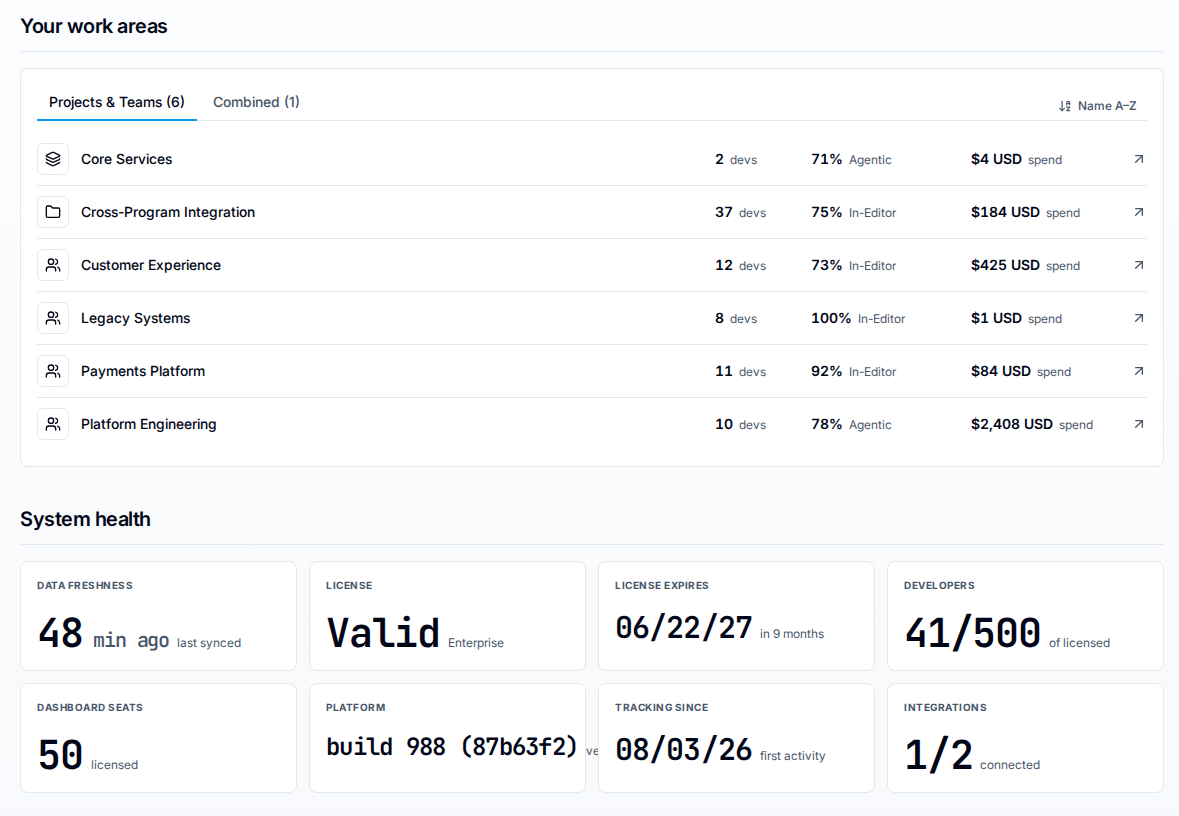Image resolution: width=1179 pixels, height=816 pixels.
Task: Open the Name A–Z sort dropdown
Action: [x=1098, y=106]
